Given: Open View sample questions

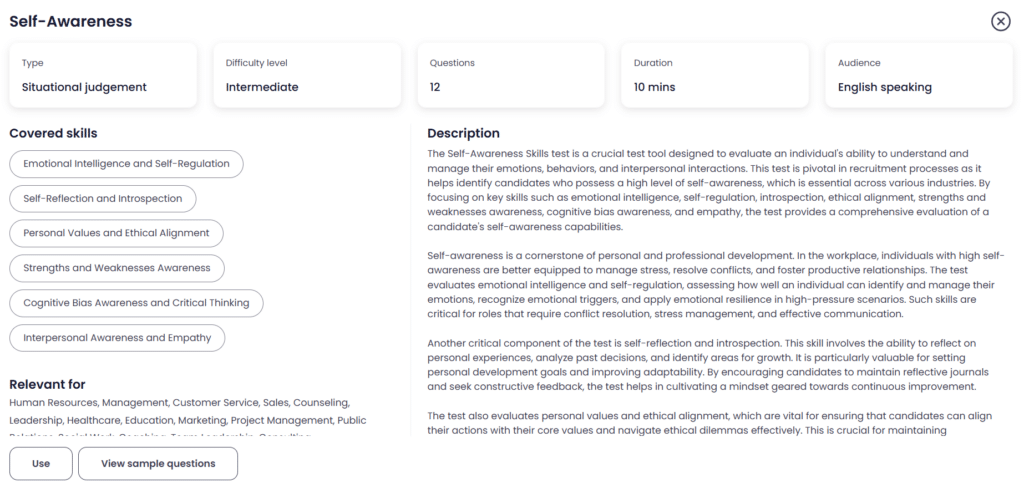Looking at the screenshot, I should coord(158,464).
